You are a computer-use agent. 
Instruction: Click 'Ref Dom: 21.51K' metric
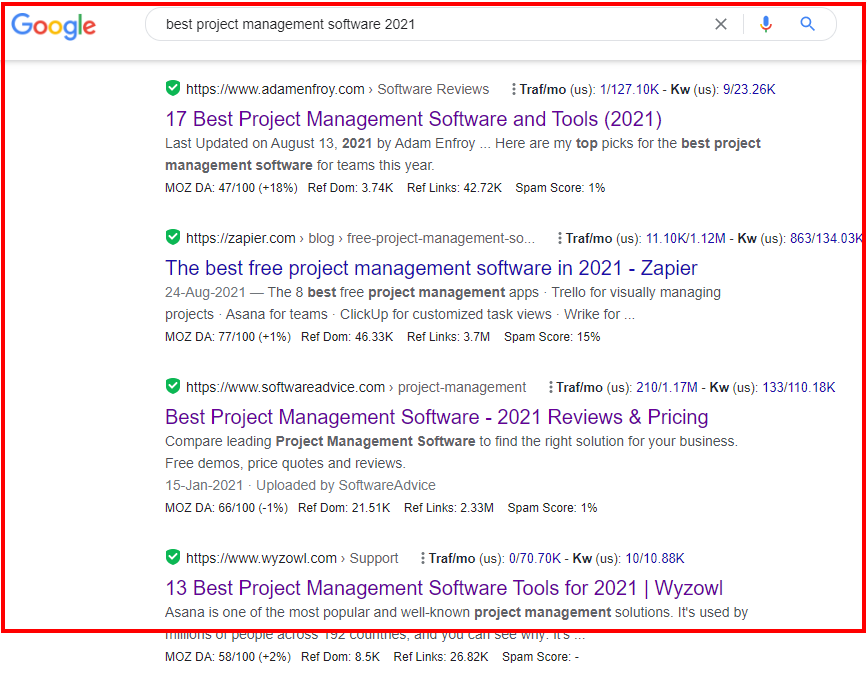[x=344, y=507]
